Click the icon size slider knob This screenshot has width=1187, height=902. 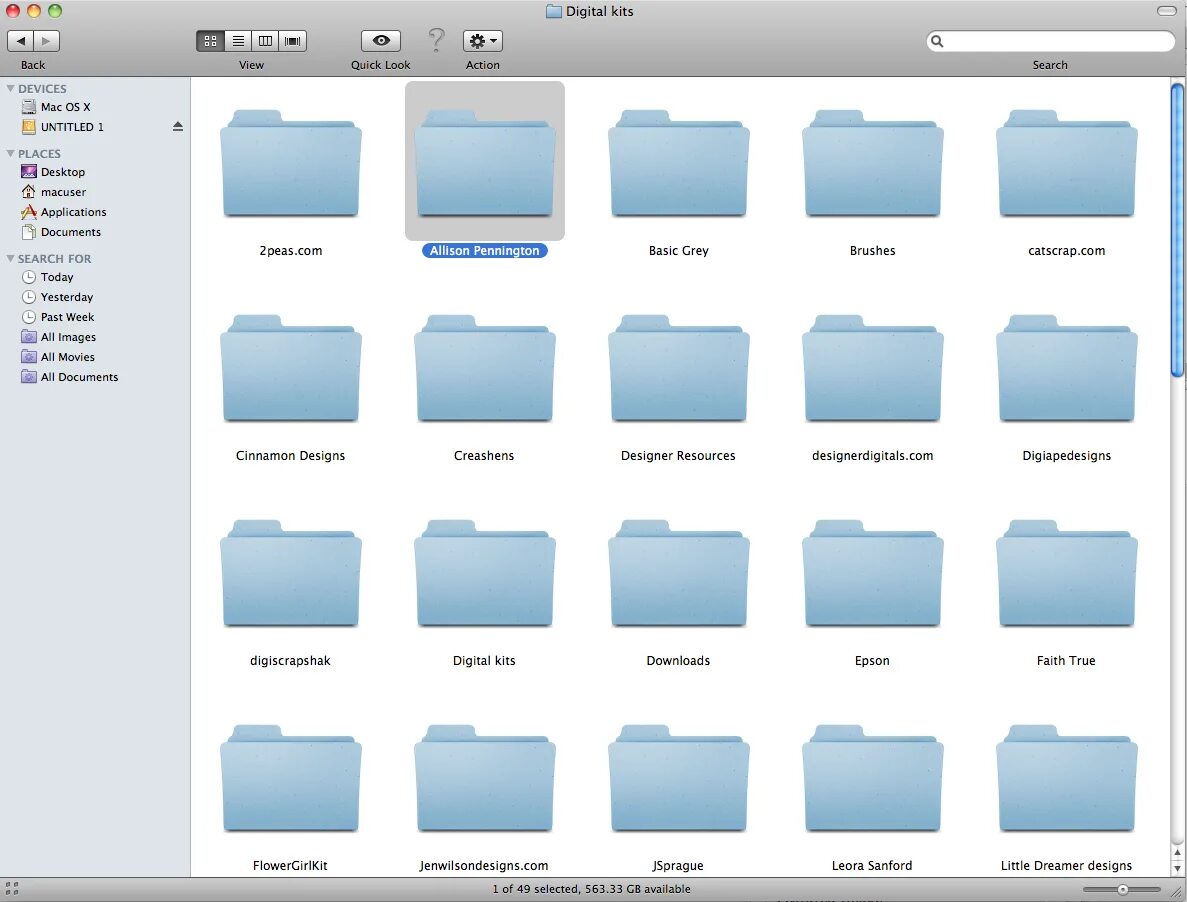click(1123, 890)
